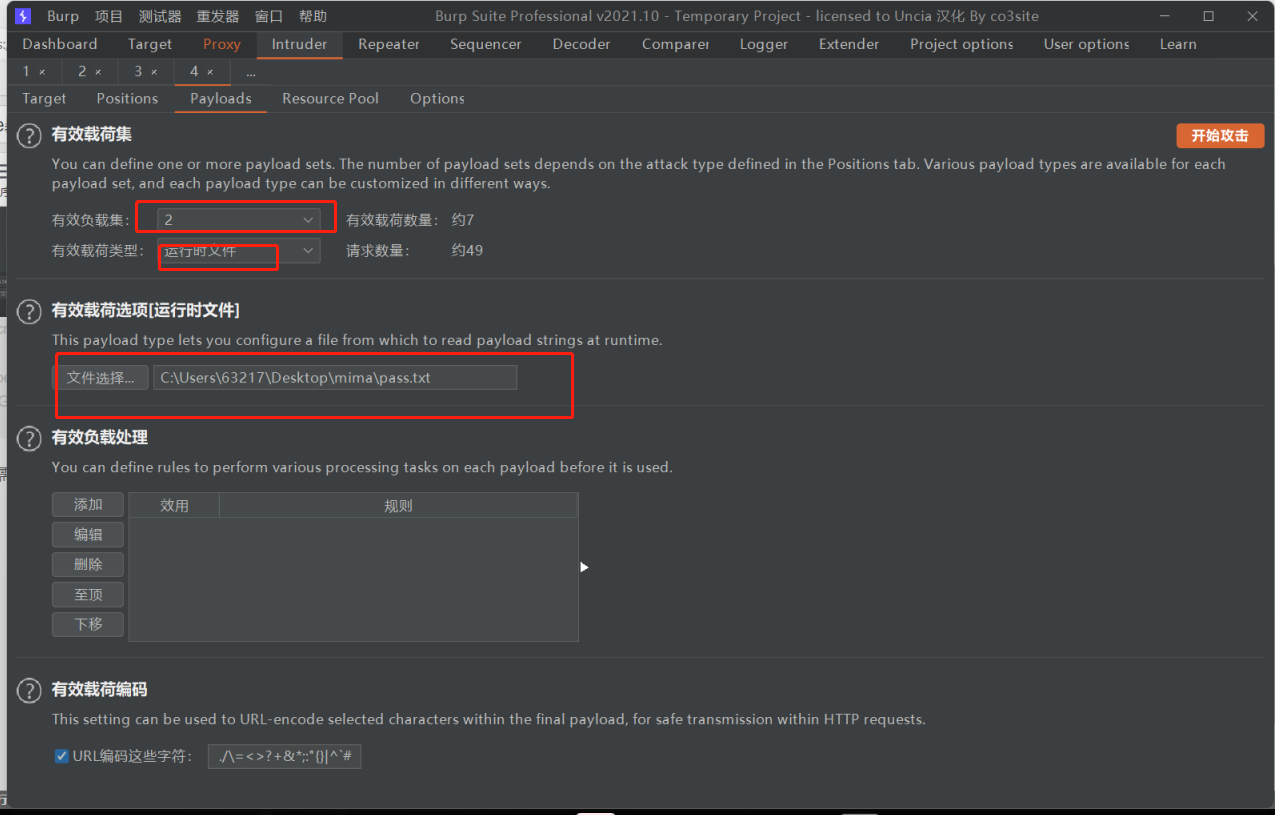This screenshot has width=1275, height=815.
Task: Click the 规则 column header
Action: (x=398, y=505)
